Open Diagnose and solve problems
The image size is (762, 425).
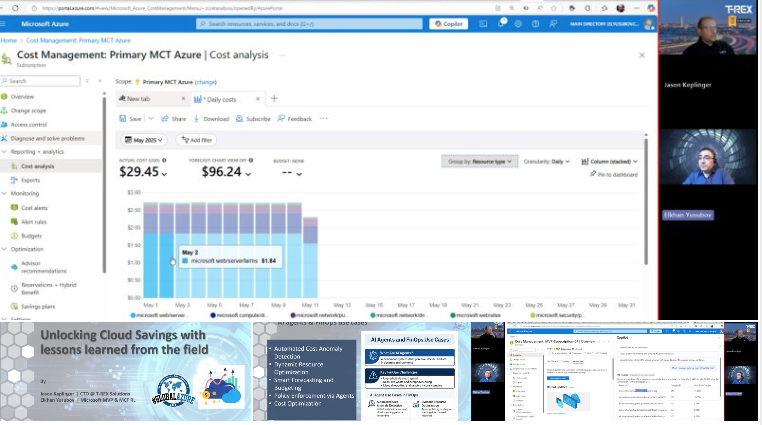(48, 138)
